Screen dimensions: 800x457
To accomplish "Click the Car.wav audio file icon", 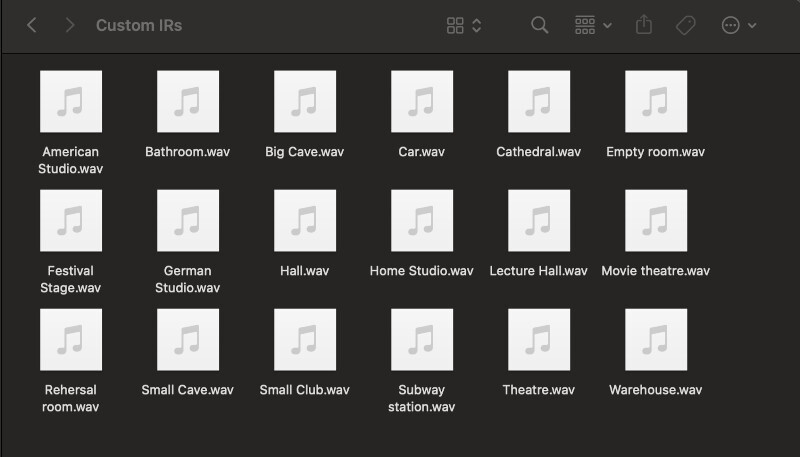I will coord(421,102).
